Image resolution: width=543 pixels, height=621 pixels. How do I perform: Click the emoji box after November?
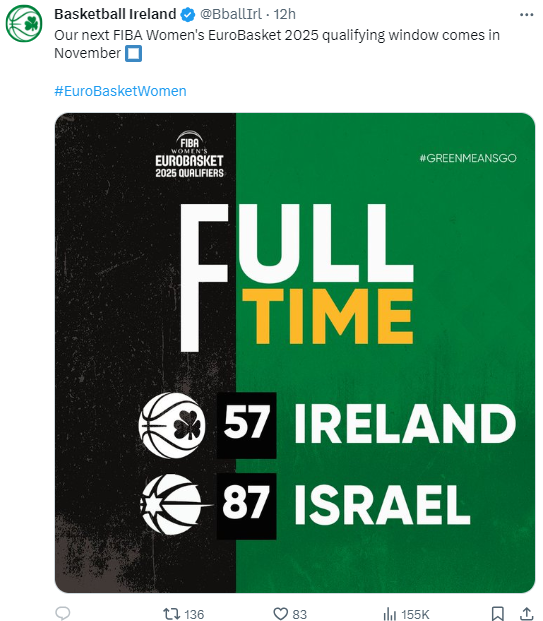[x=133, y=53]
